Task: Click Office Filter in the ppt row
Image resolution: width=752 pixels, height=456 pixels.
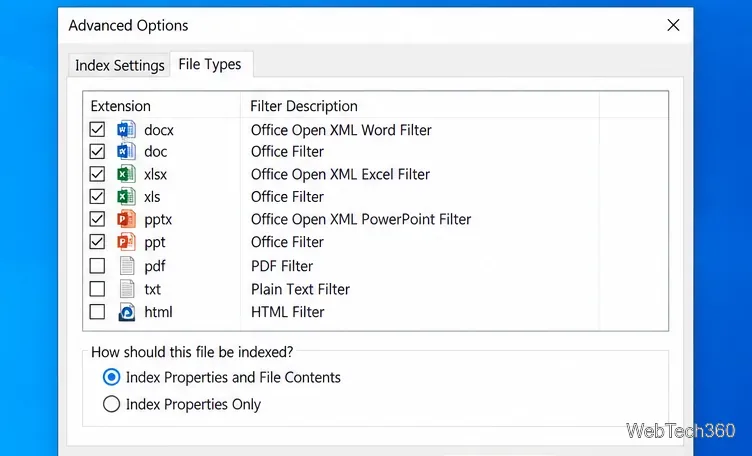Action: pyautogui.click(x=287, y=242)
